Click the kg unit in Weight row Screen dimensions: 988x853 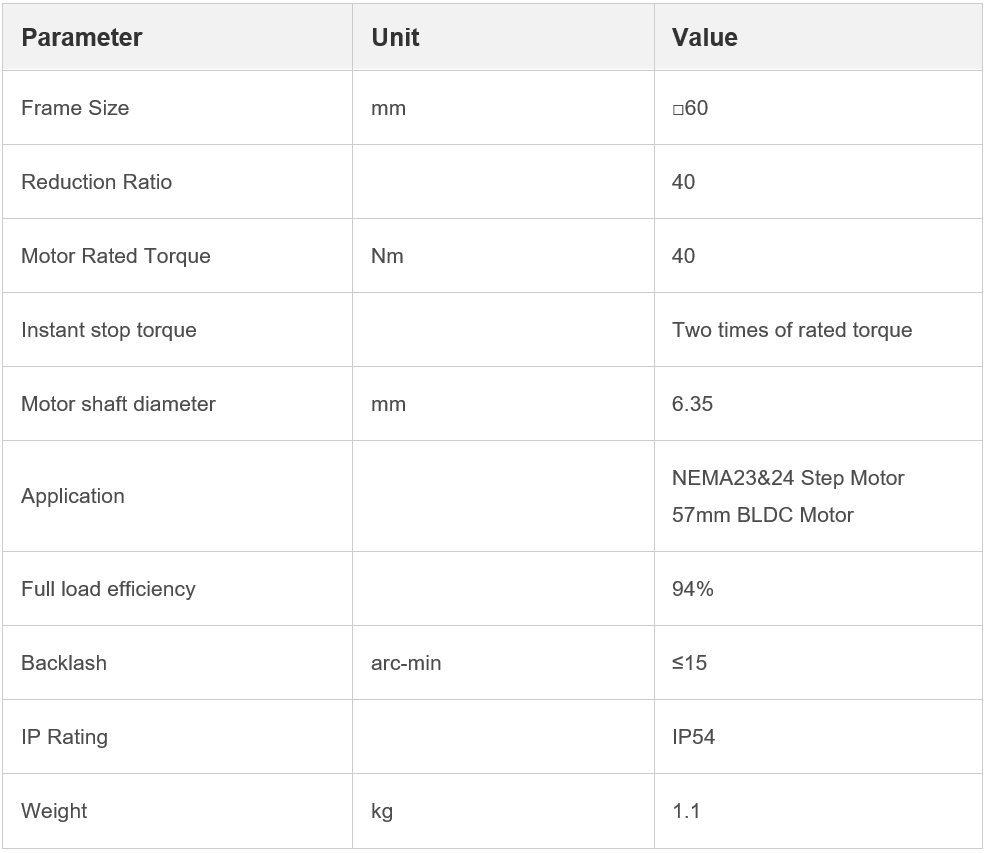[x=382, y=811]
